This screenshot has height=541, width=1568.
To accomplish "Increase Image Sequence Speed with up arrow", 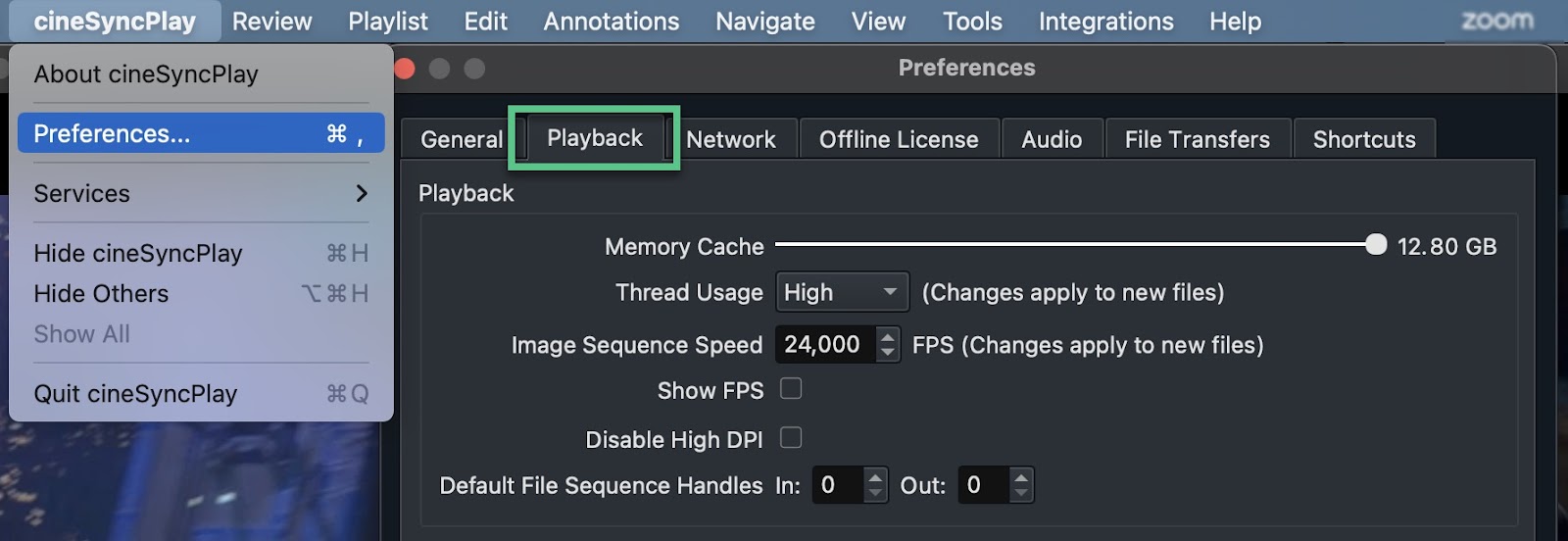I will point(888,336).
